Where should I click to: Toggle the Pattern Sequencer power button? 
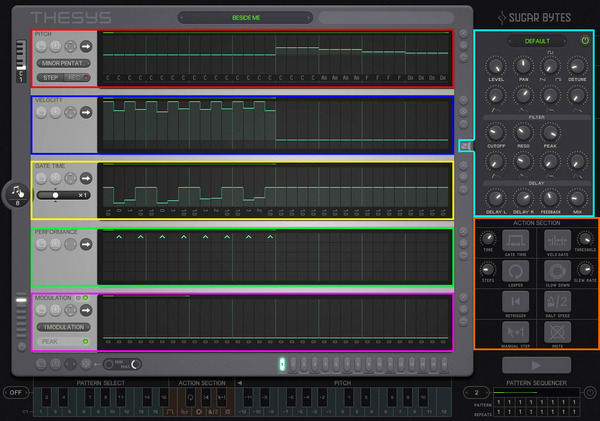[590, 392]
